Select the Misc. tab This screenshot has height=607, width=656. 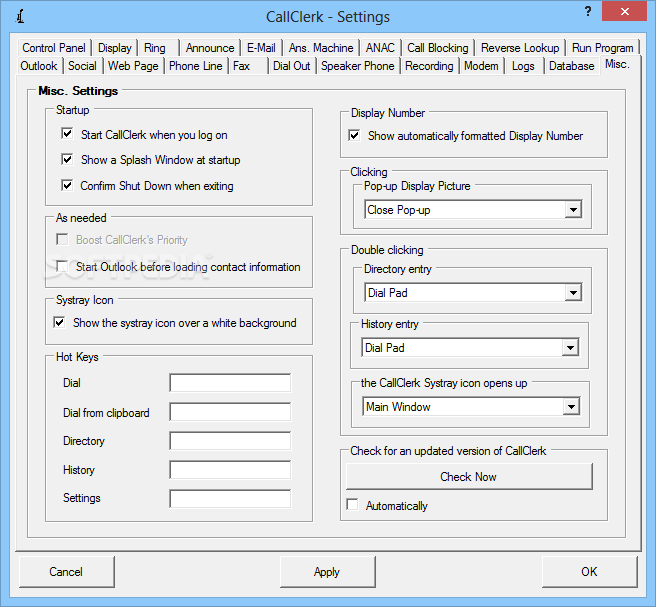(x=618, y=64)
